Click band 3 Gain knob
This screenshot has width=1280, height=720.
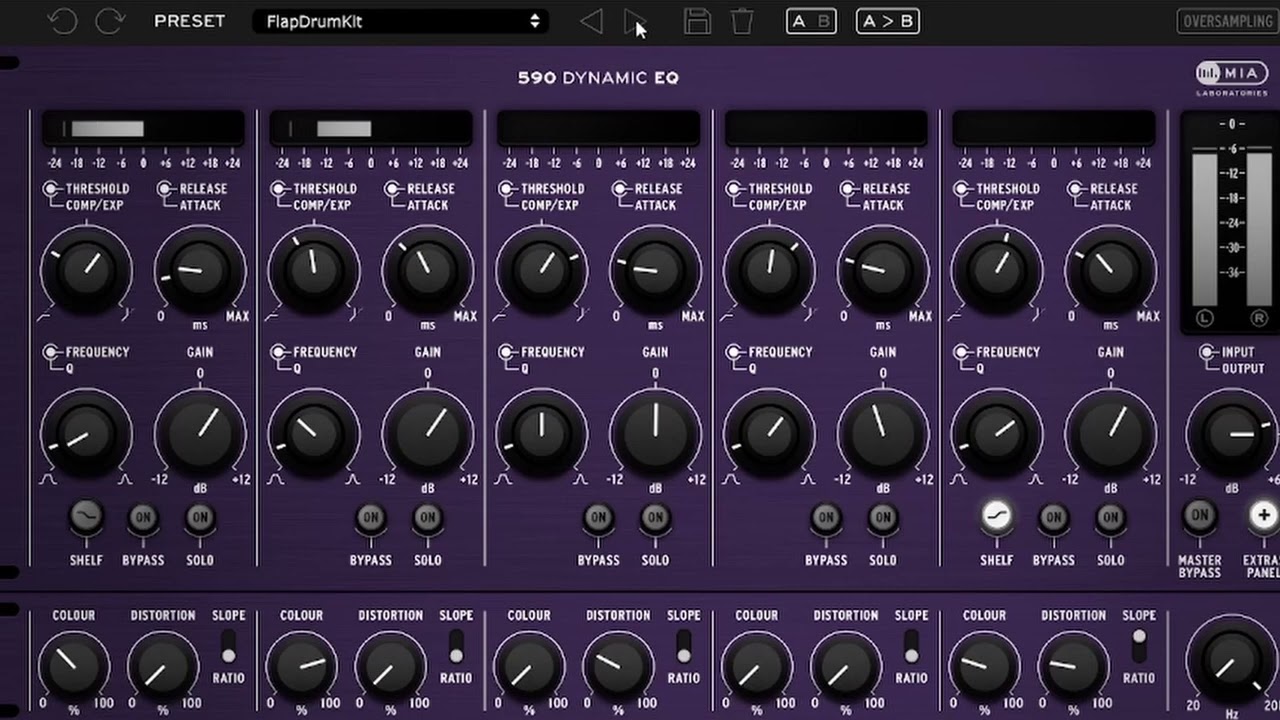[x=655, y=433]
